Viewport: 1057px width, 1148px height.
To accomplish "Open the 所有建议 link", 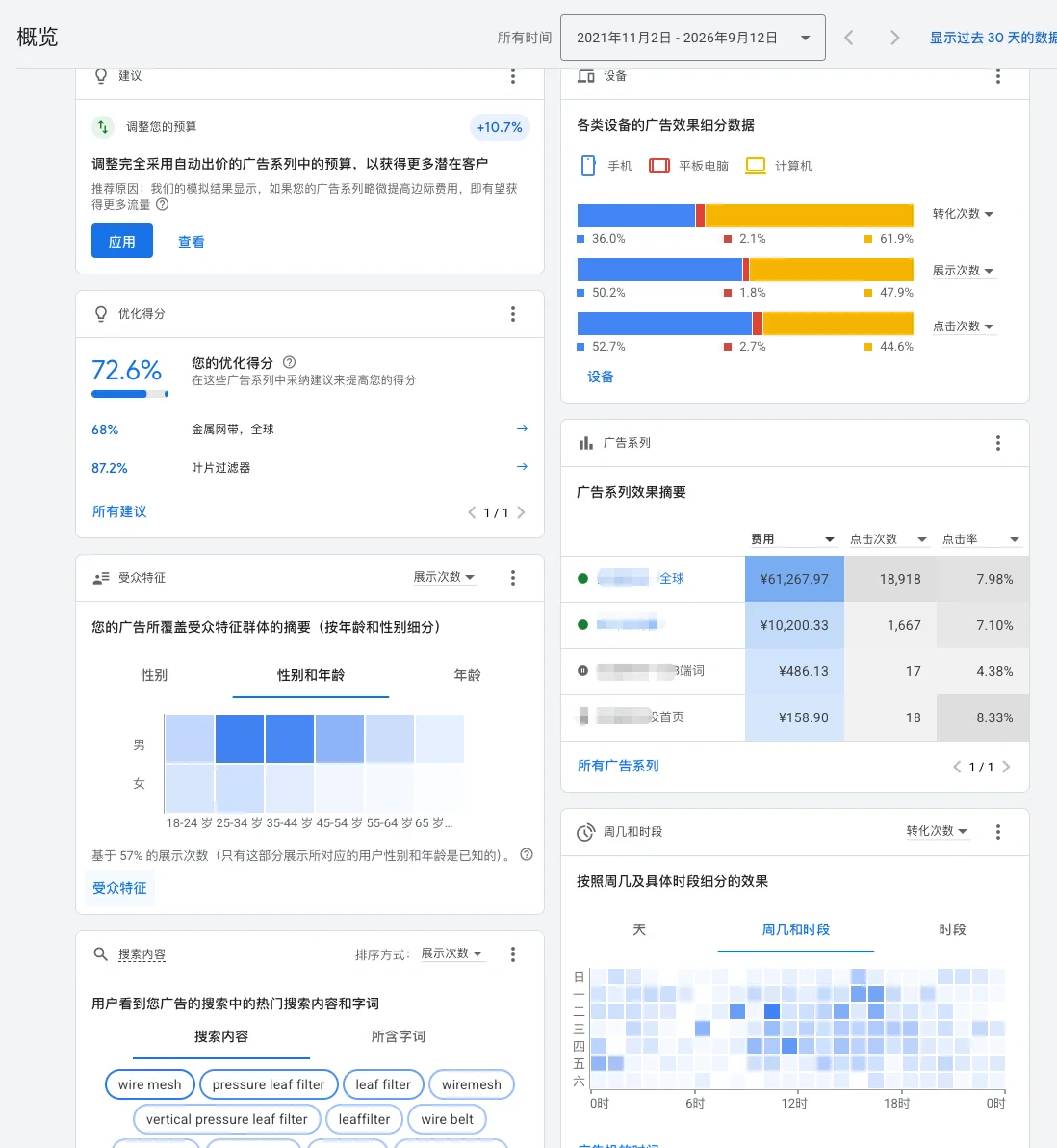I will [x=119, y=511].
